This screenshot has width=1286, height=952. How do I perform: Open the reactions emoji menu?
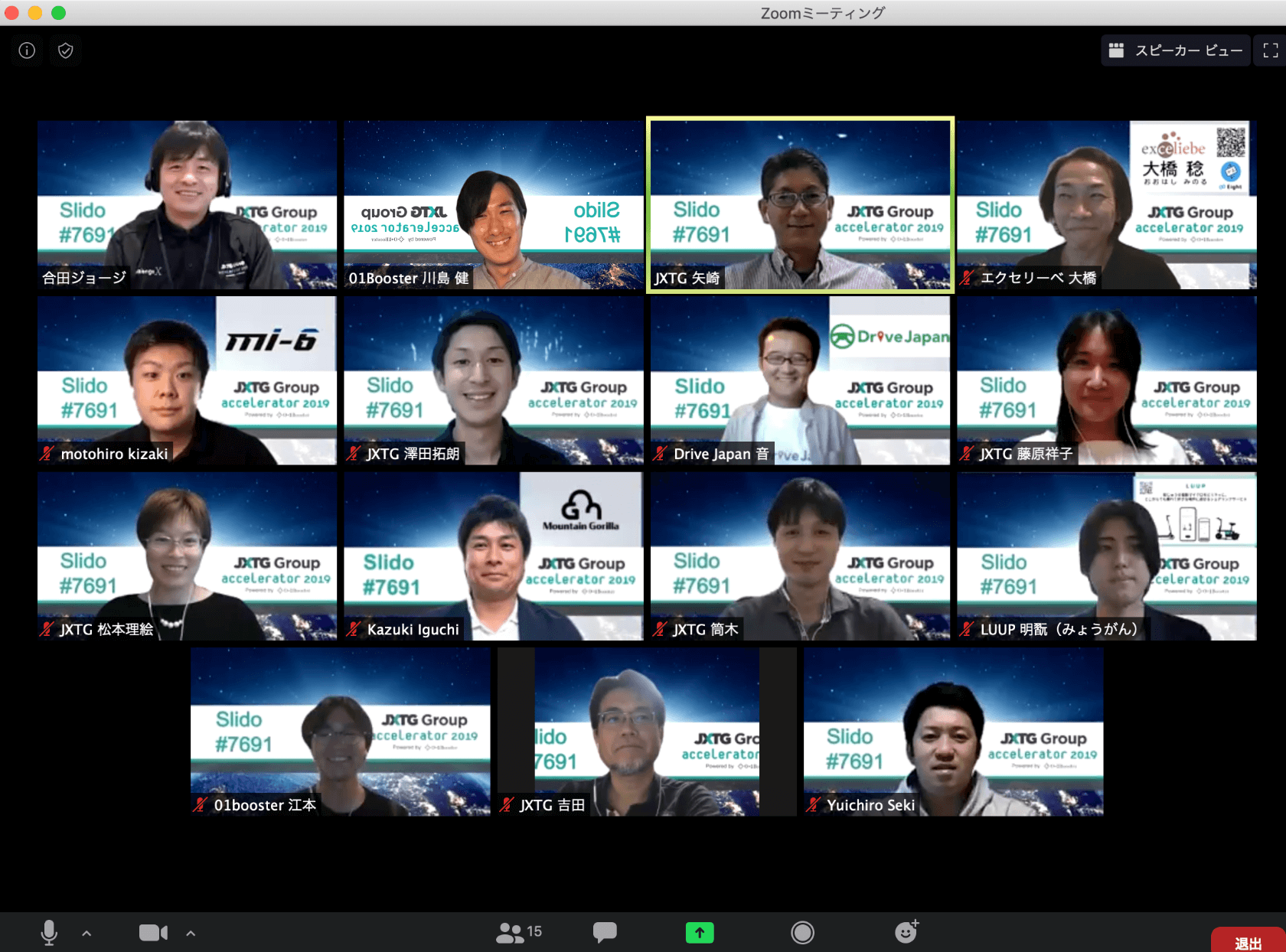pyautogui.click(x=906, y=931)
